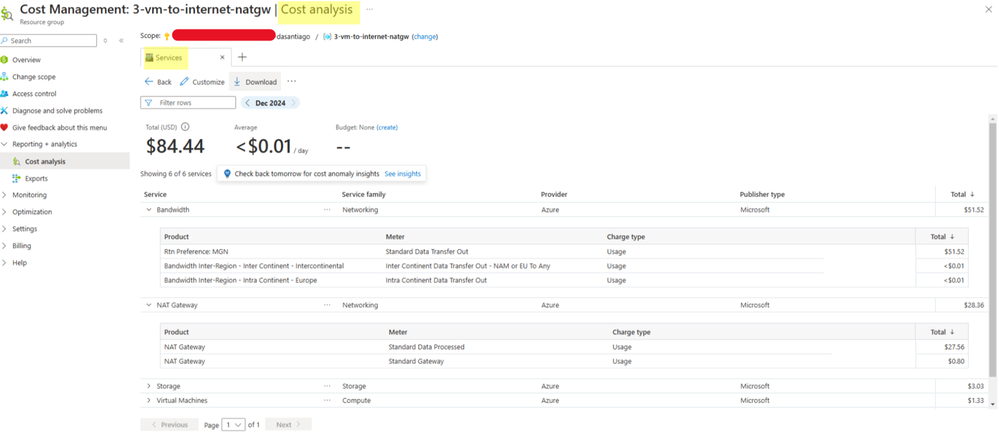The width and height of the screenshot is (999, 434).
Task: Click the create budget link
Action: (x=387, y=127)
